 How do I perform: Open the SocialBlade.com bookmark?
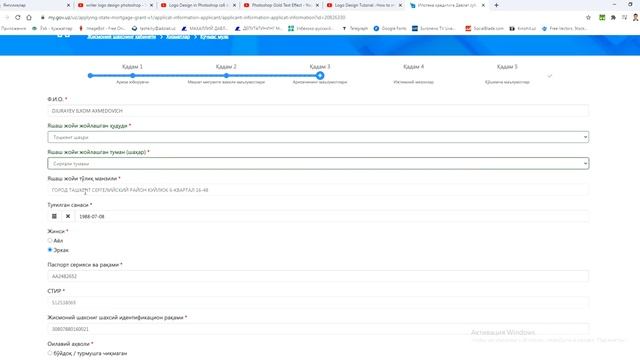[x=485, y=29]
